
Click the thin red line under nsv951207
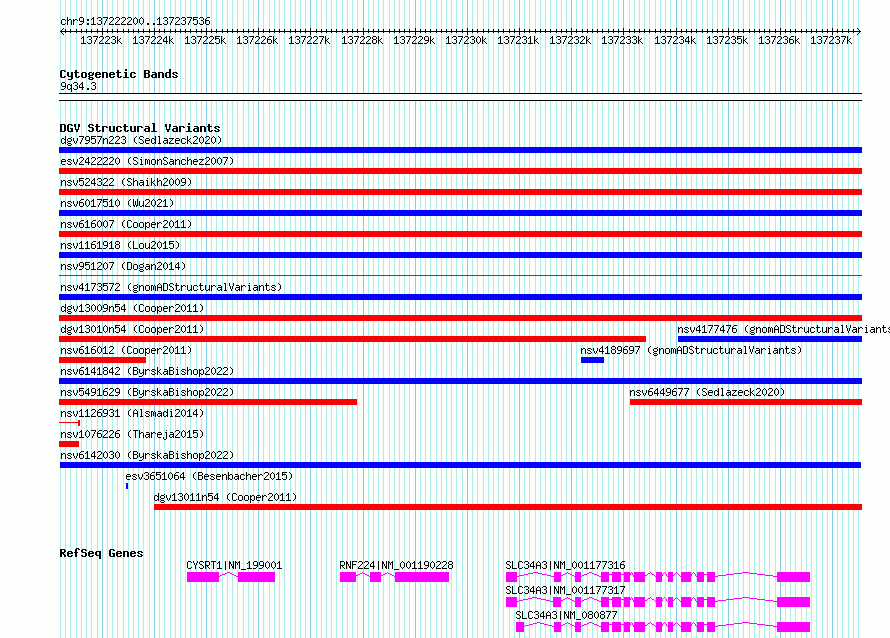point(460,276)
